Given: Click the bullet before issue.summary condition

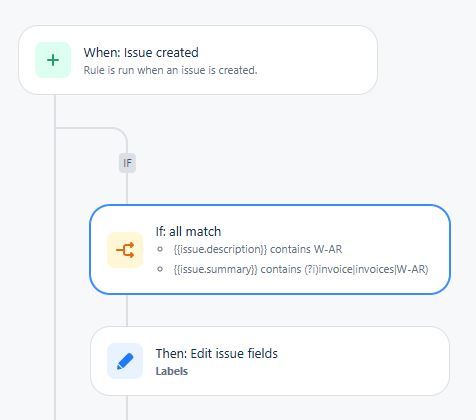Looking at the screenshot, I should 160,269.
